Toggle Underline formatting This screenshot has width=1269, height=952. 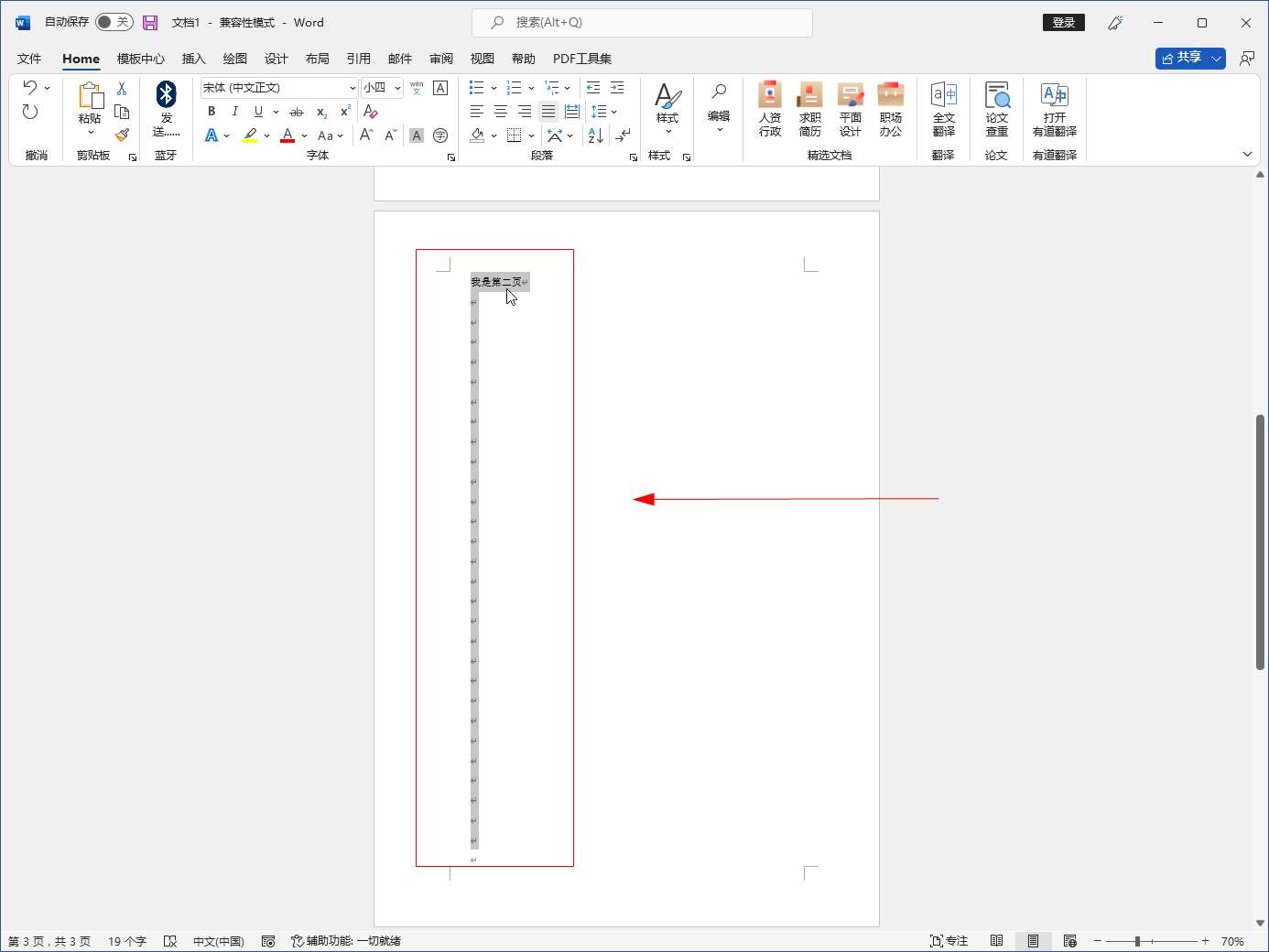[x=258, y=112]
